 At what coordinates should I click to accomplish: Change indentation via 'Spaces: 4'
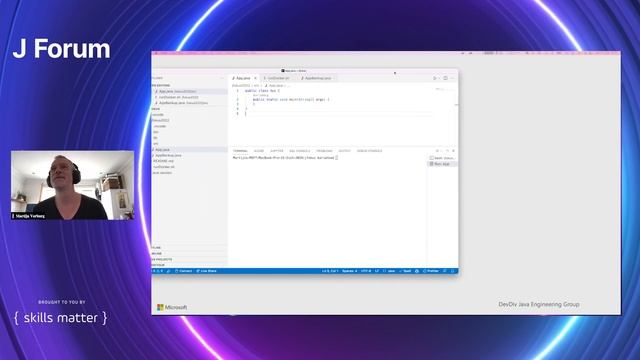[349, 271]
